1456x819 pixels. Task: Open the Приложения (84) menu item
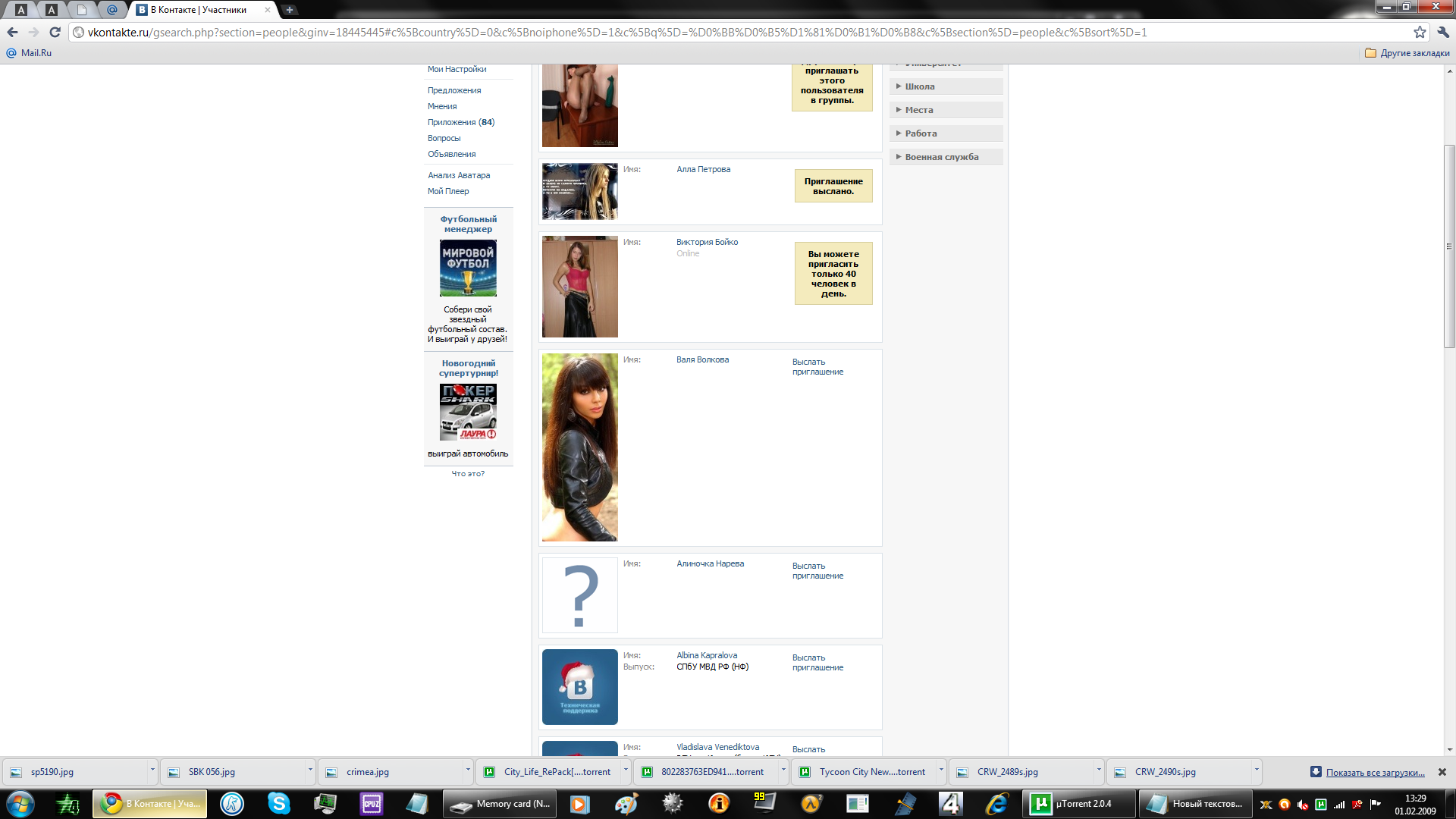pyautogui.click(x=460, y=122)
